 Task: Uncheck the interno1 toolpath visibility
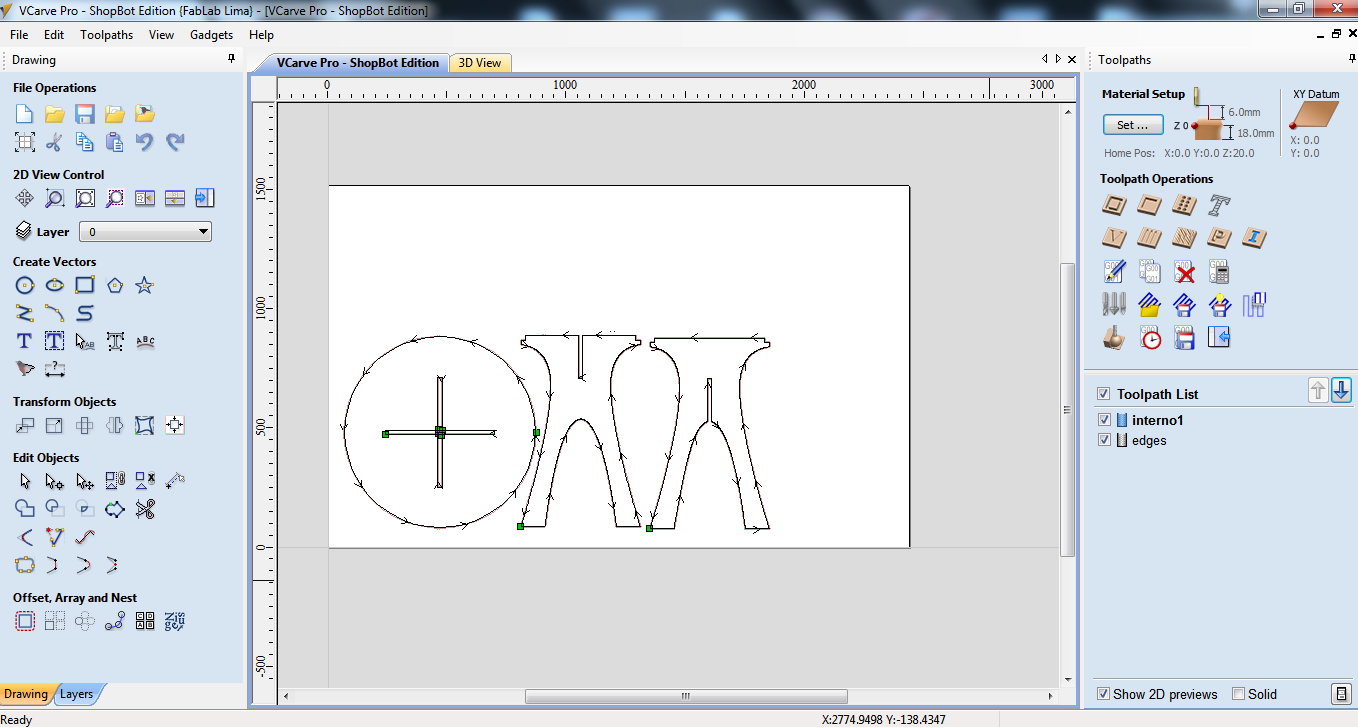click(x=1104, y=420)
